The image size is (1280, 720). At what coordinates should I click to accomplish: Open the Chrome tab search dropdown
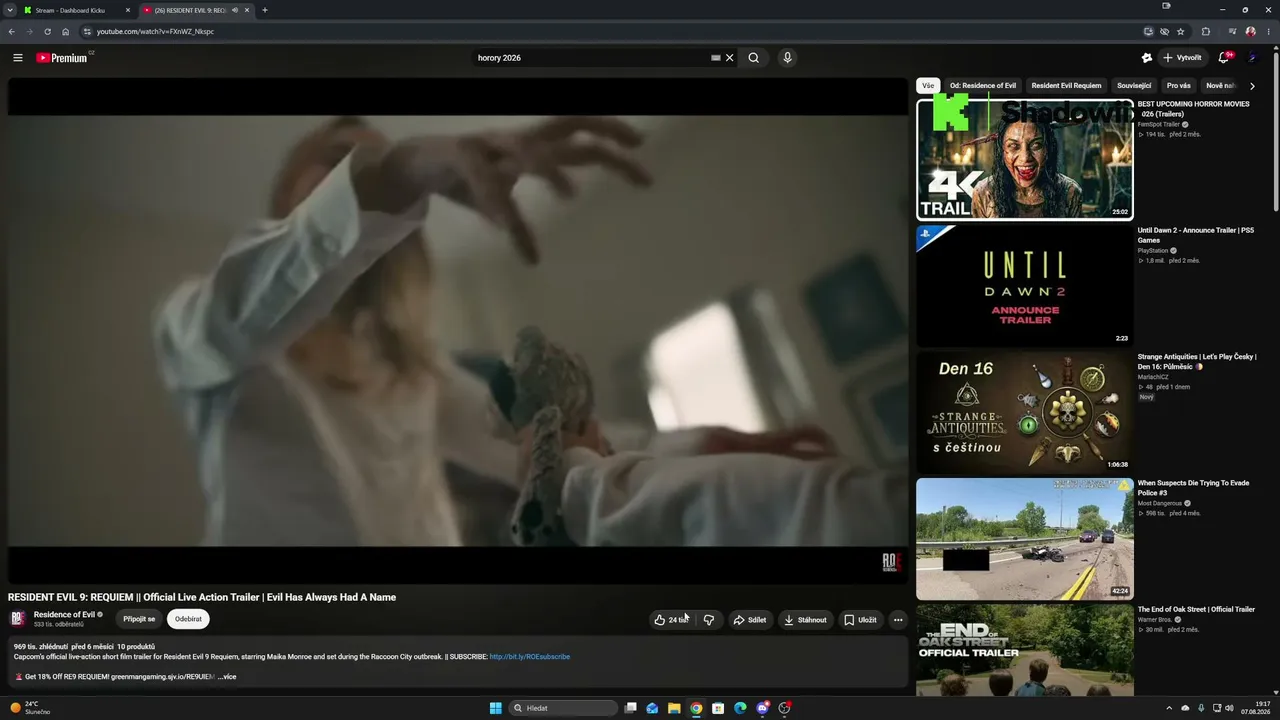(11, 10)
